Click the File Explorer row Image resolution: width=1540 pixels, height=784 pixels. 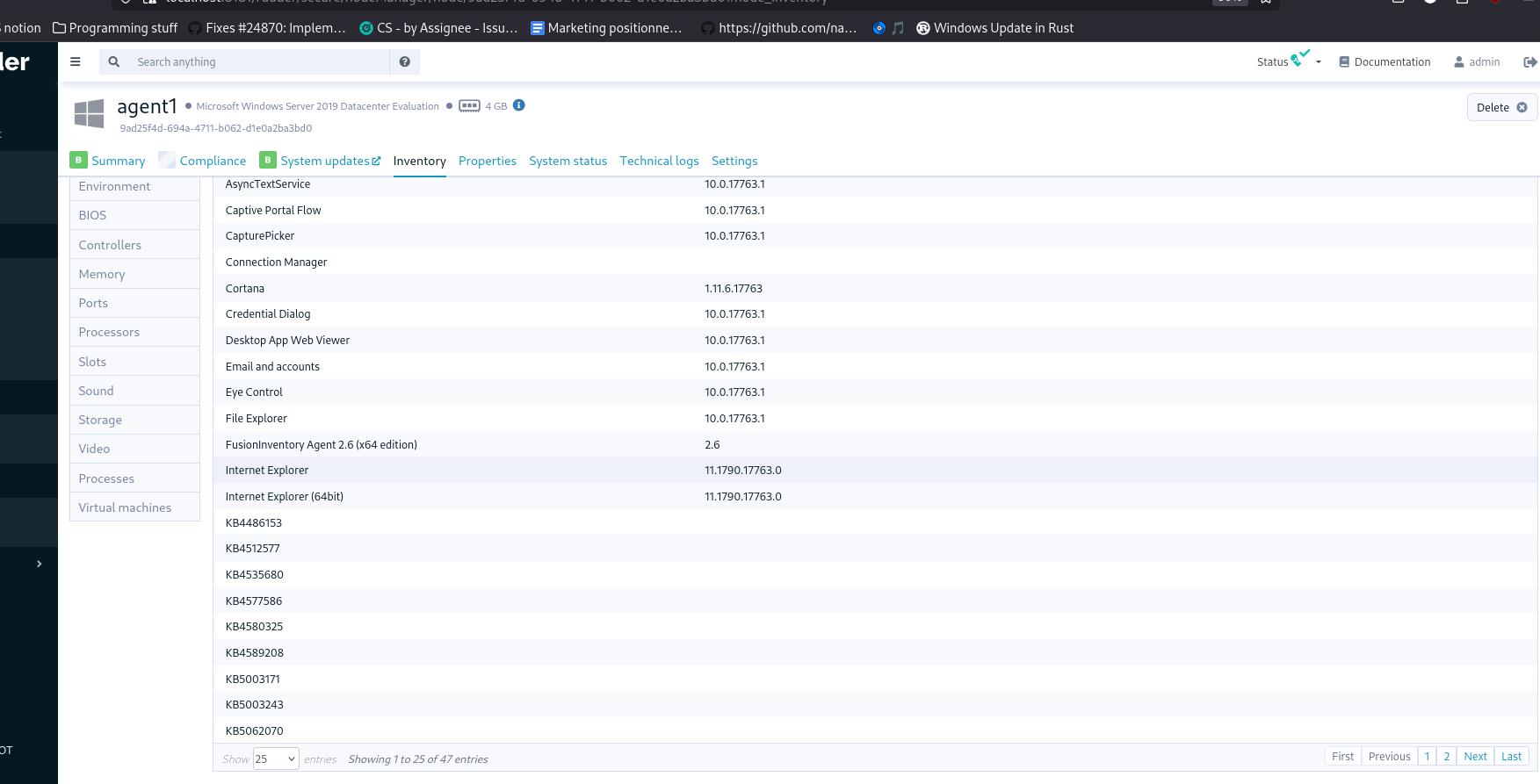(875, 418)
